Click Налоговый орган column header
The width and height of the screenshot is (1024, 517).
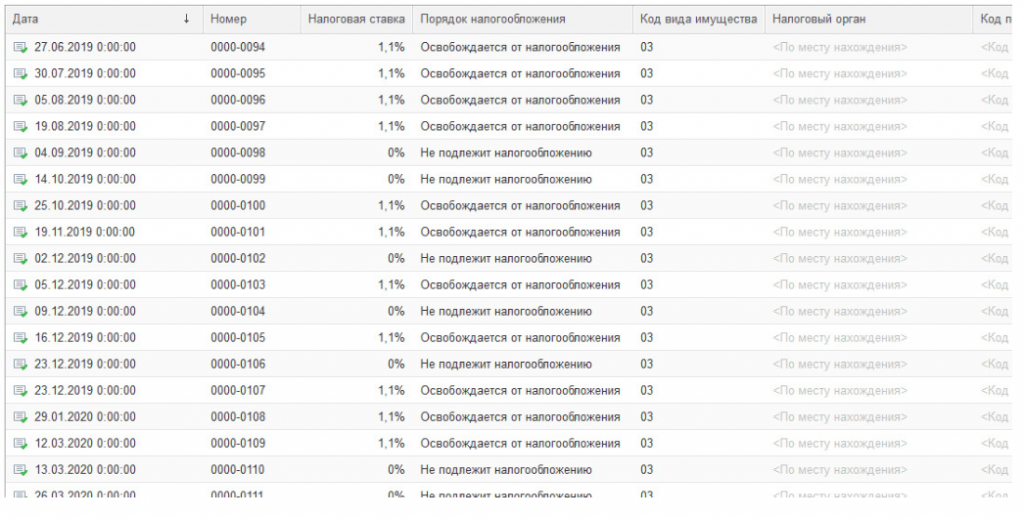pyautogui.click(x=819, y=19)
